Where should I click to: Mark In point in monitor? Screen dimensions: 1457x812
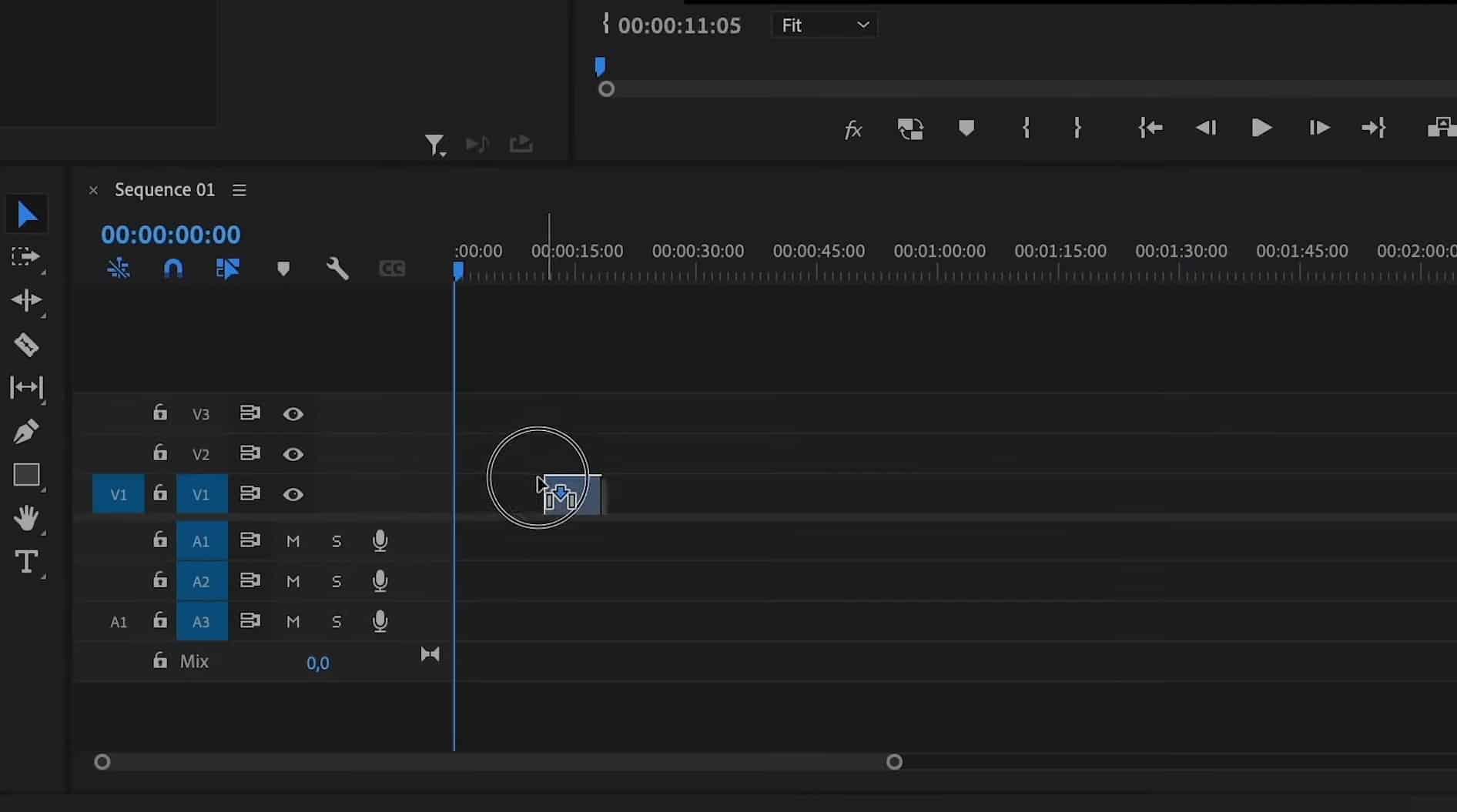click(1026, 128)
